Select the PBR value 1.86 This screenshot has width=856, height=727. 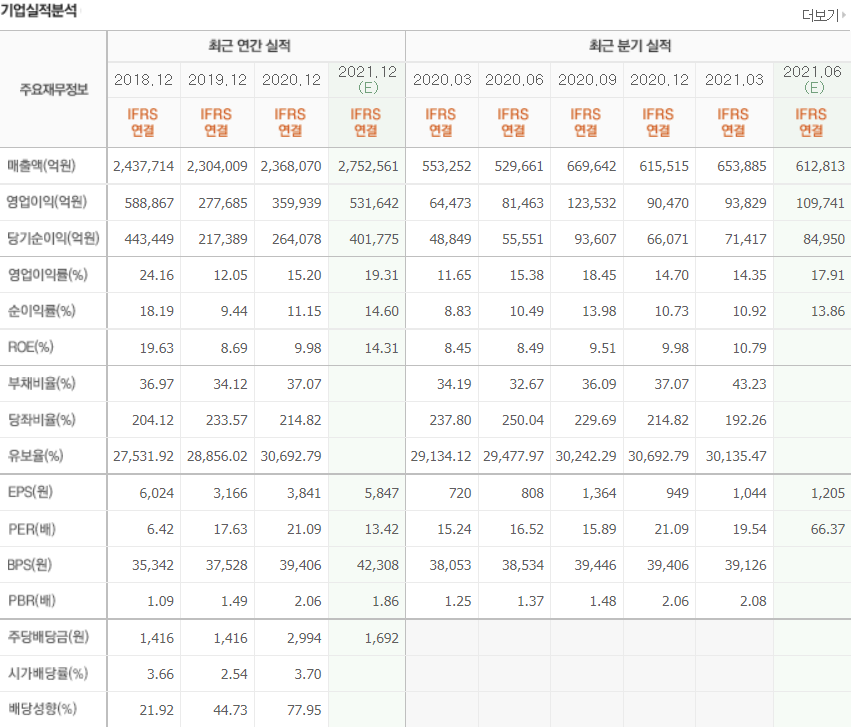coord(385,601)
